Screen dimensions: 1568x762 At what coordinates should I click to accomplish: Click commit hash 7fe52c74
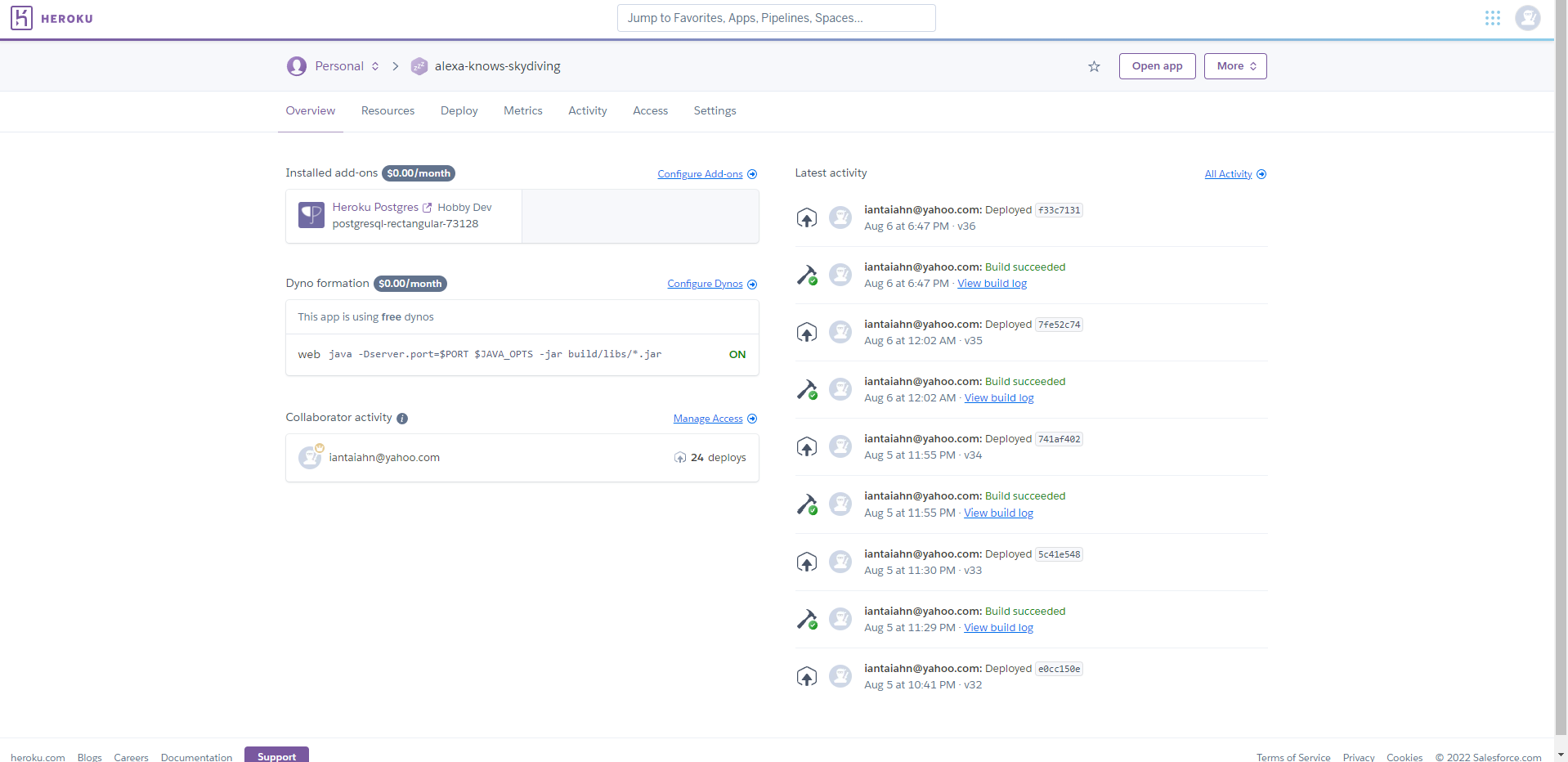pos(1060,325)
